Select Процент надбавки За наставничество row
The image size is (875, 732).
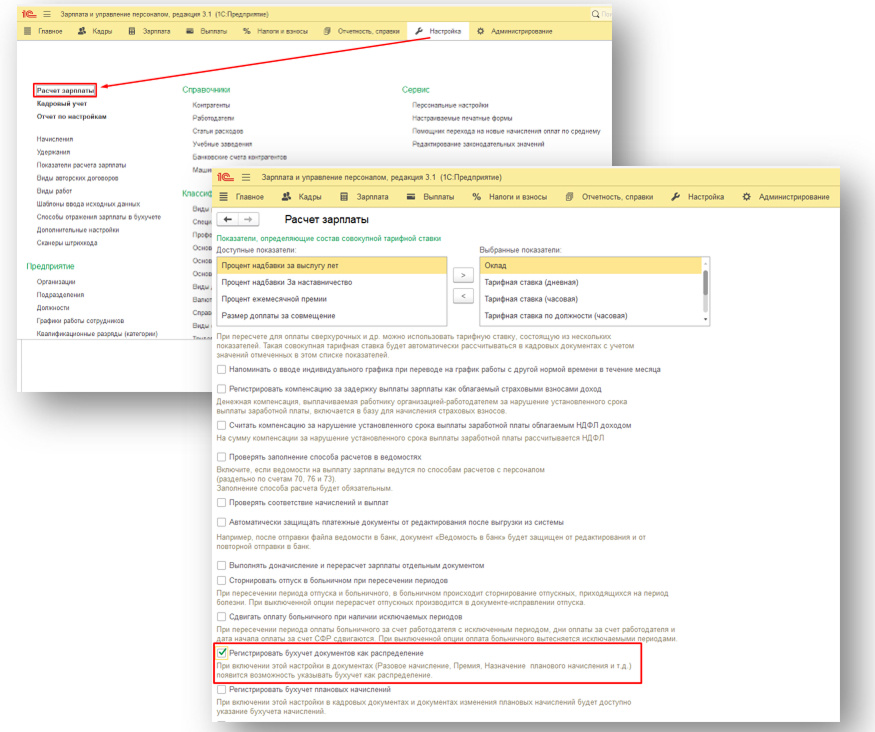coord(331,282)
